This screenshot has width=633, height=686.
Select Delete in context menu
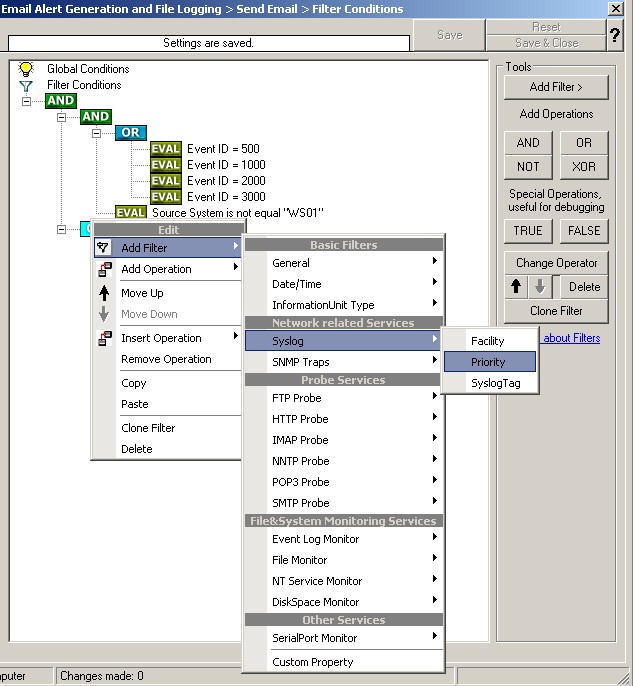coord(168,449)
